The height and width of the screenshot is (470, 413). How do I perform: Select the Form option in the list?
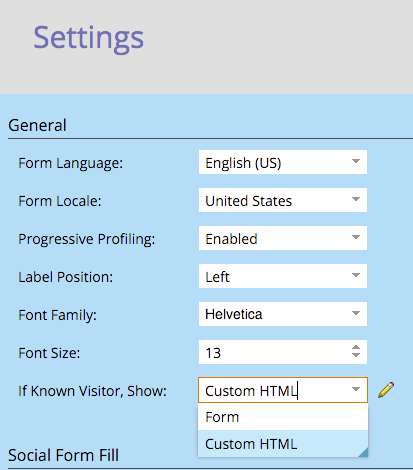pyautogui.click(x=283, y=417)
